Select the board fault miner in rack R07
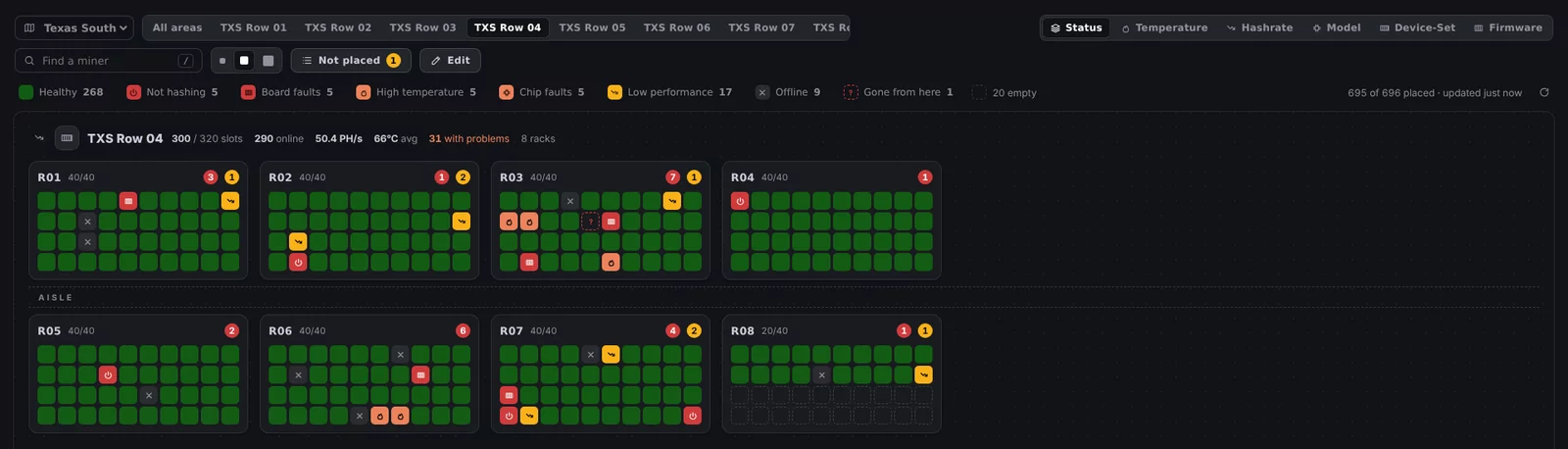The image size is (1568, 449). tap(509, 395)
